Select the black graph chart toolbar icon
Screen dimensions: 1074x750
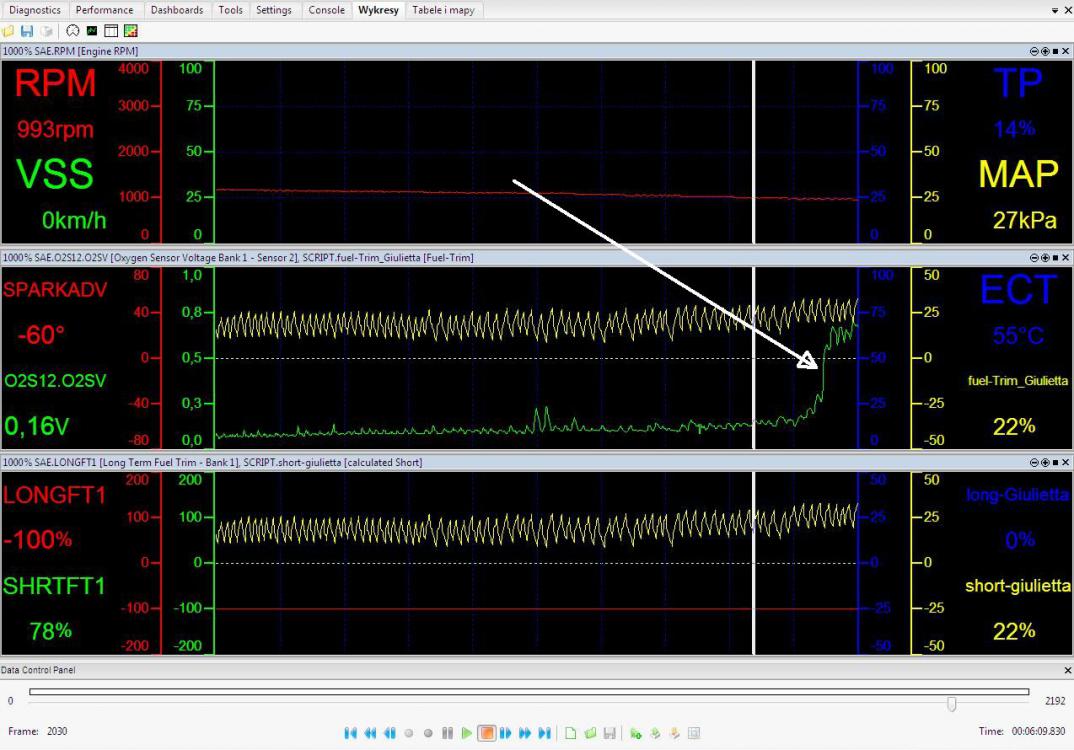pos(92,32)
